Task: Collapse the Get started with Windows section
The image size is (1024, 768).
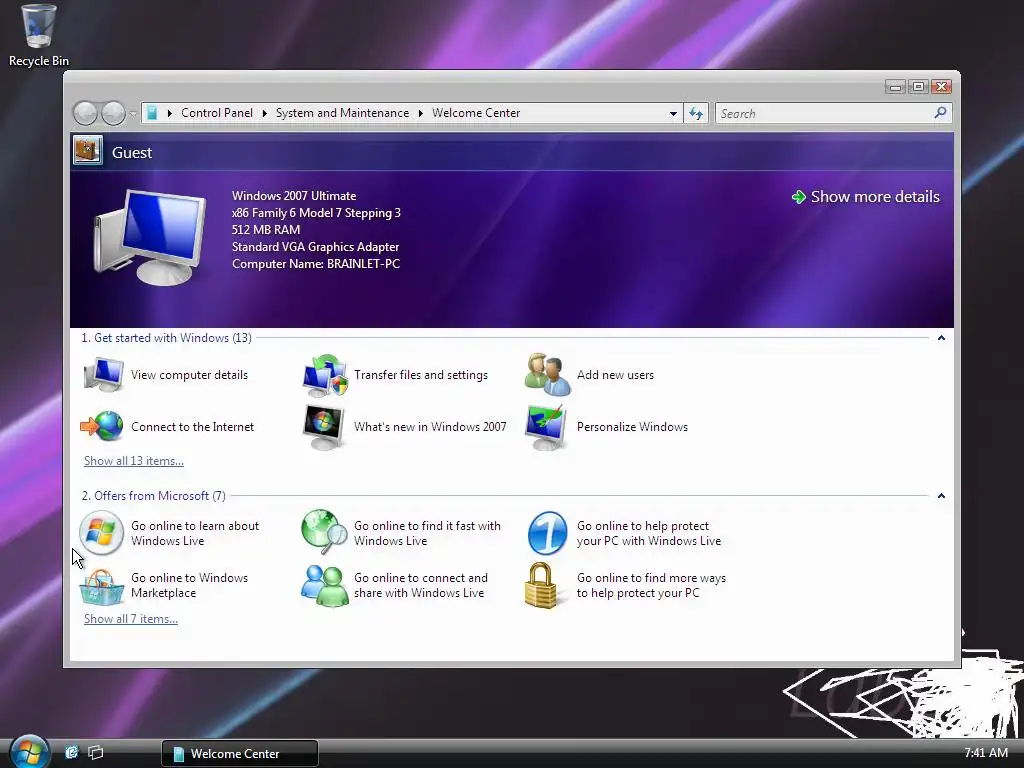Action: [x=941, y=338]
